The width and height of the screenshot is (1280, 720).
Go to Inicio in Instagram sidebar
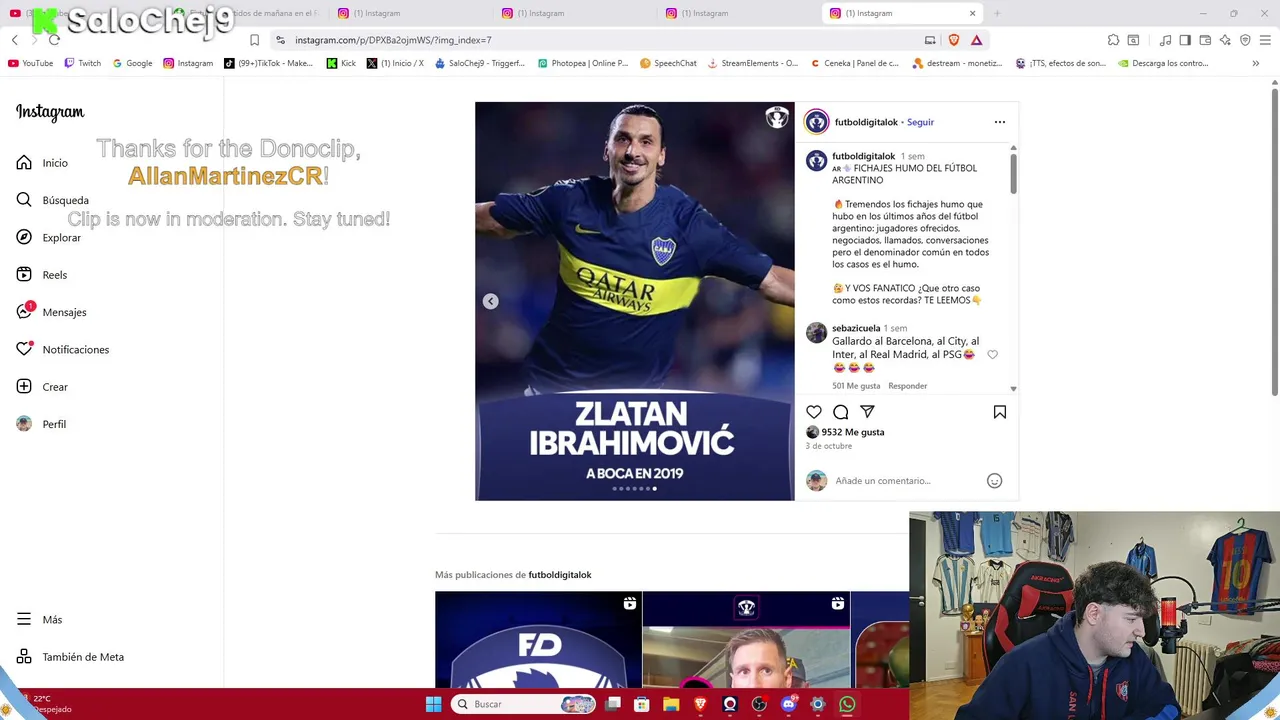click(42, 163)
